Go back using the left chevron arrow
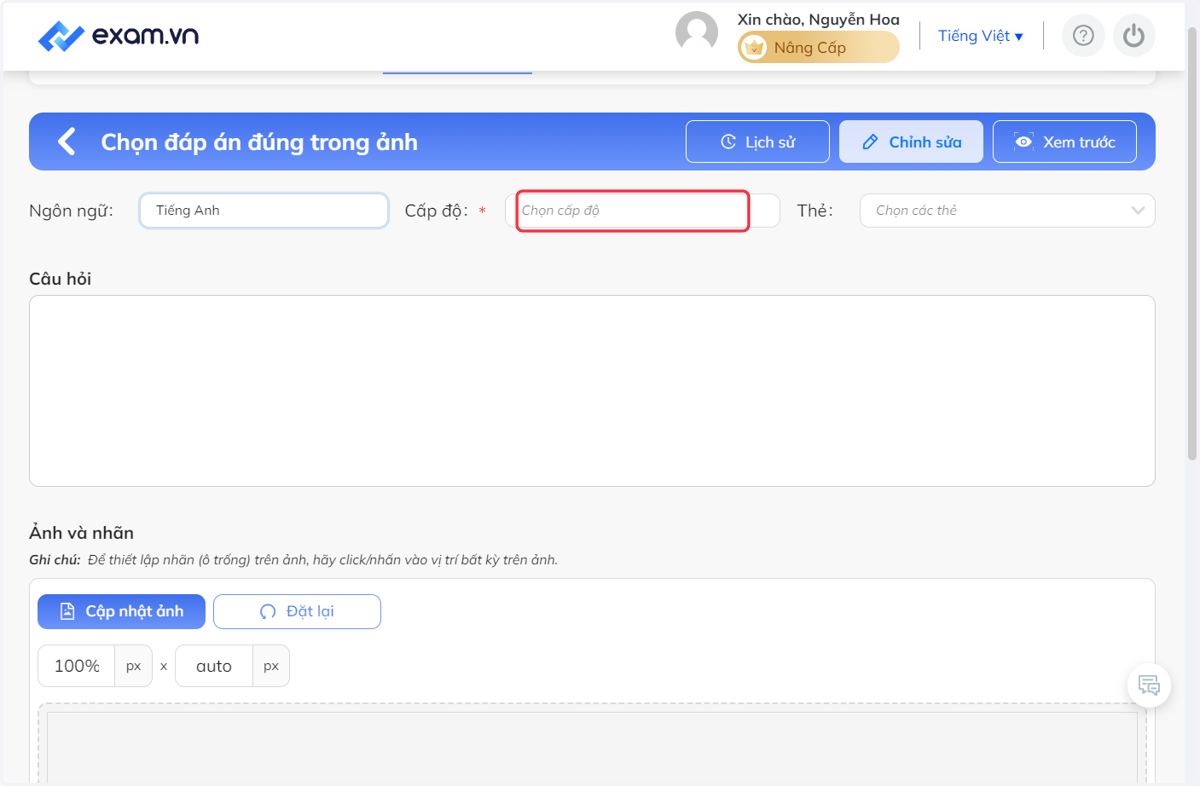This screenshot has width=1200, height=786. click(x=67, y=141)
